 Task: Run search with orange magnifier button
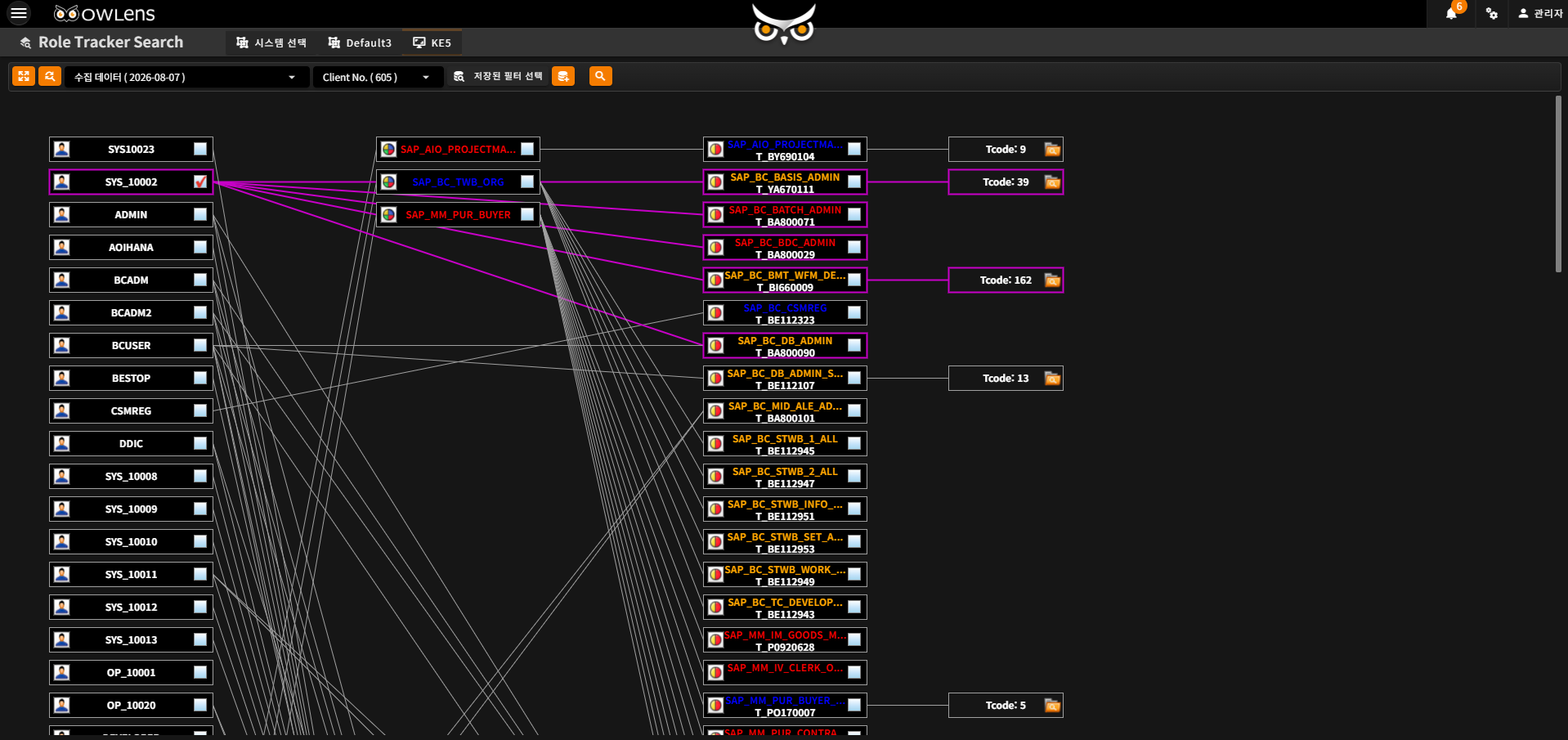(601, 76)
